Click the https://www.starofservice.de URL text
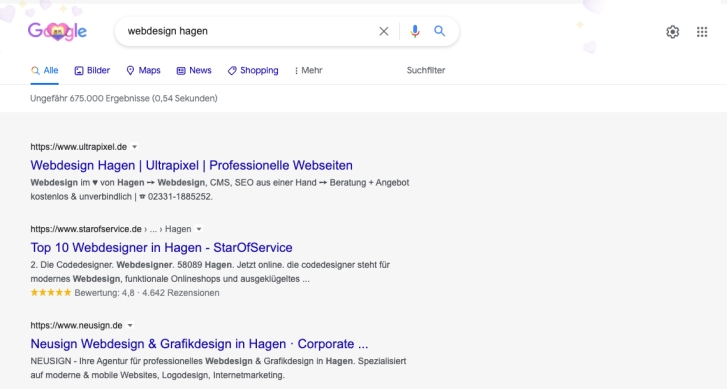The image size is (727, 389). [x=86, y=229]
